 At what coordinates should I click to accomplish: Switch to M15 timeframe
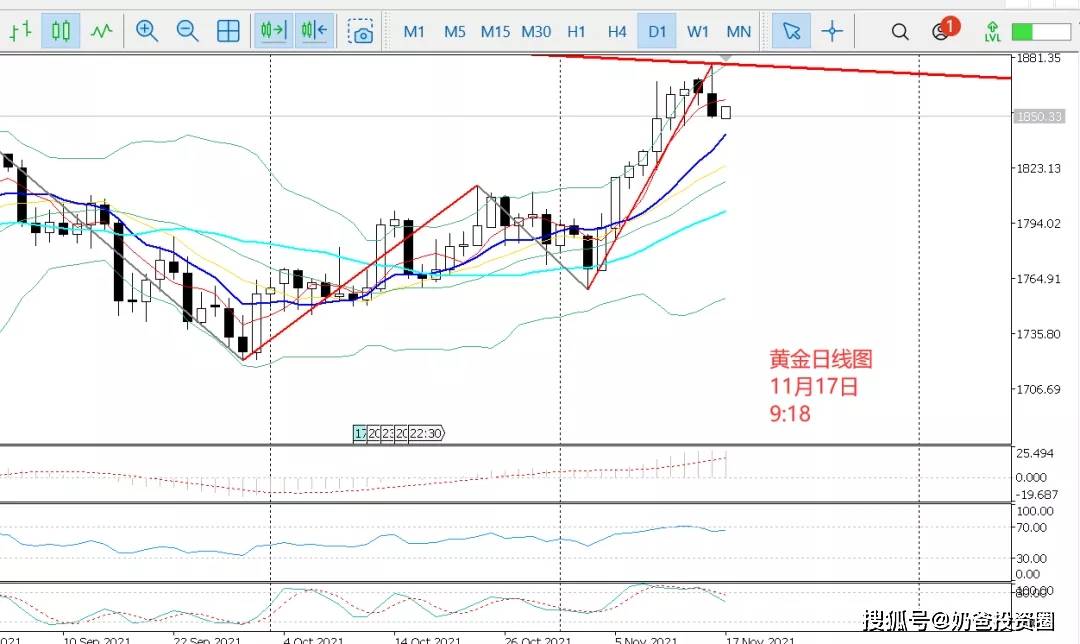point(495,31)
